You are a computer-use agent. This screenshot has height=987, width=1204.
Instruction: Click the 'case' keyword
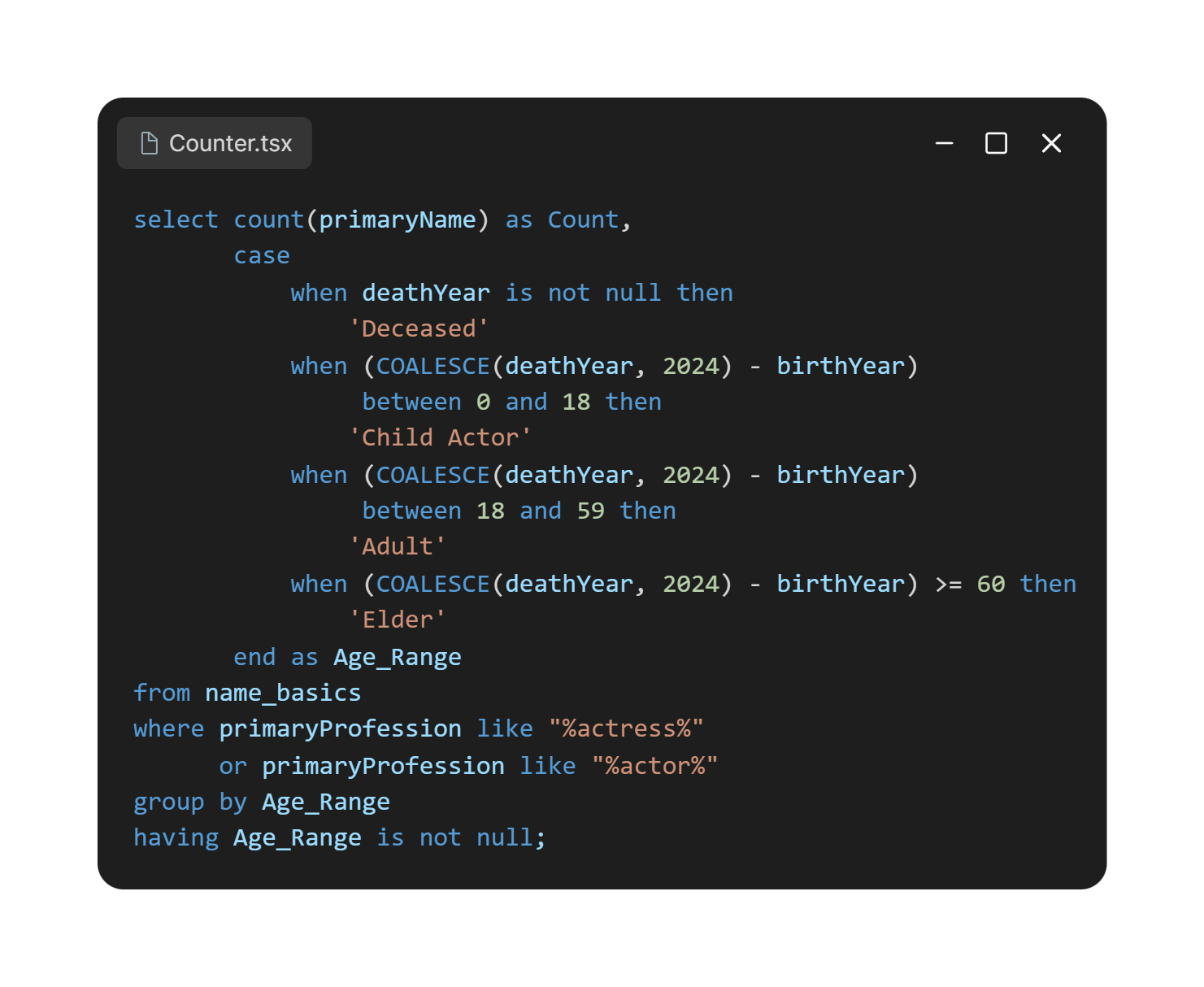(262, 256)
